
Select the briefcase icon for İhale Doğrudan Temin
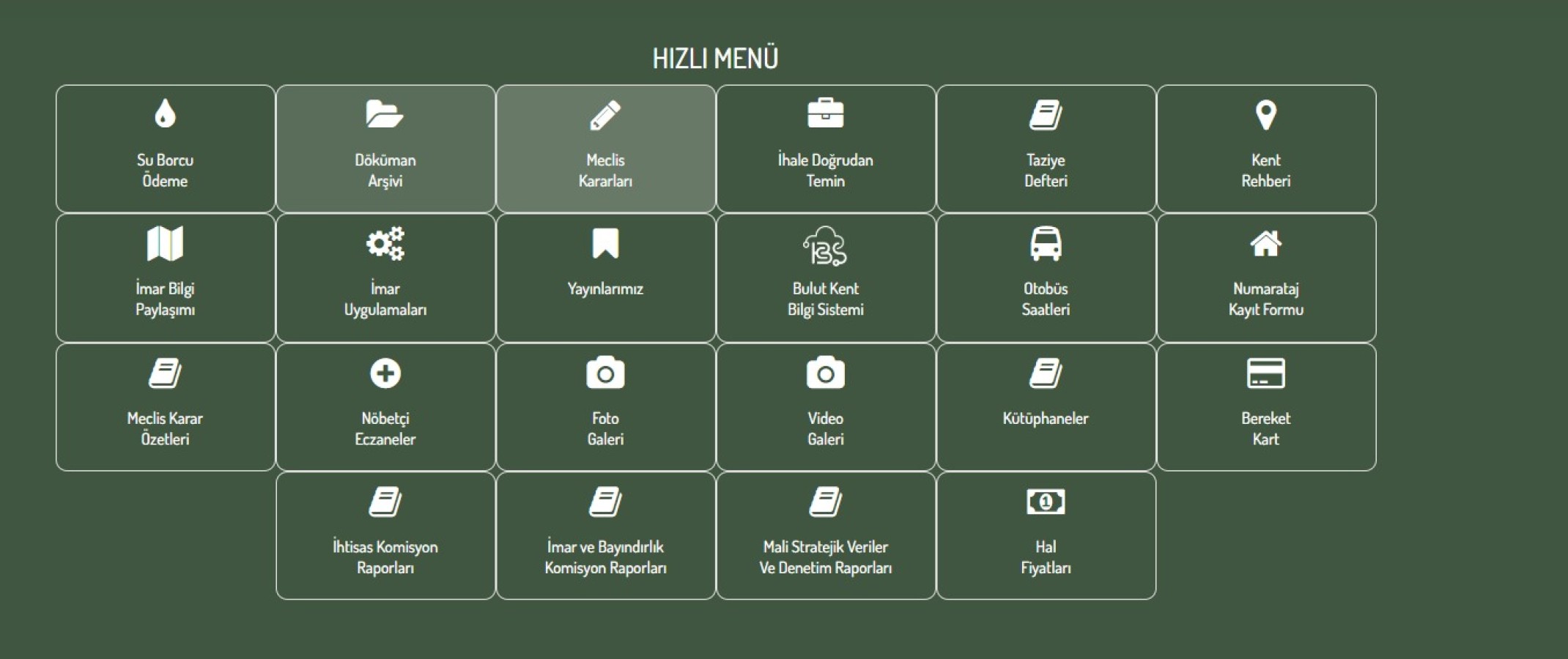825,114
